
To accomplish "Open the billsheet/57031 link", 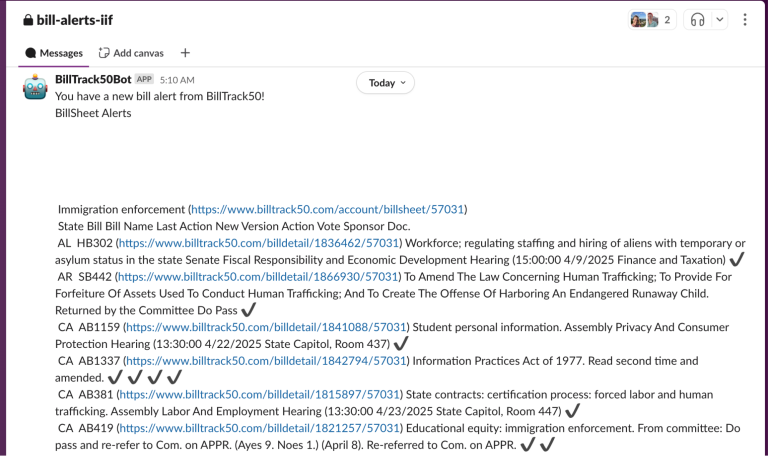I will 327,210.
